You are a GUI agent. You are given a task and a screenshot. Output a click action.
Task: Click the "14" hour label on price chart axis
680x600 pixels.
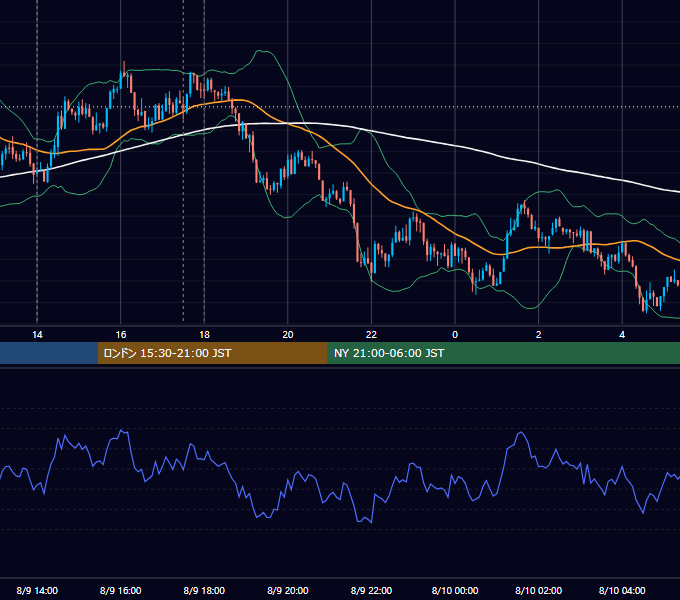[x=37, y=335]
